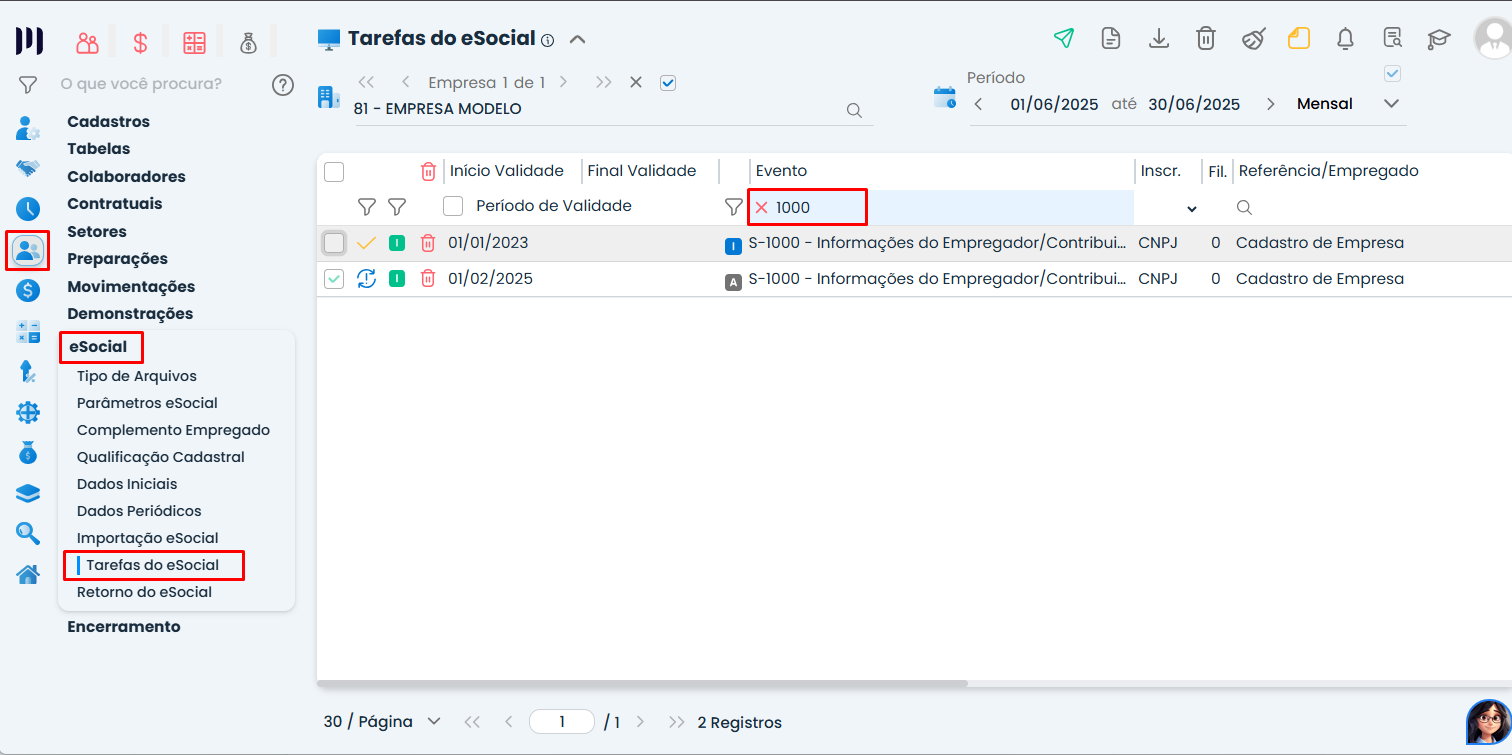This screenshot has width=1512, height=755.
Task: Click the info icon next to Tarefas do eSocial
Action: (547, 41)
